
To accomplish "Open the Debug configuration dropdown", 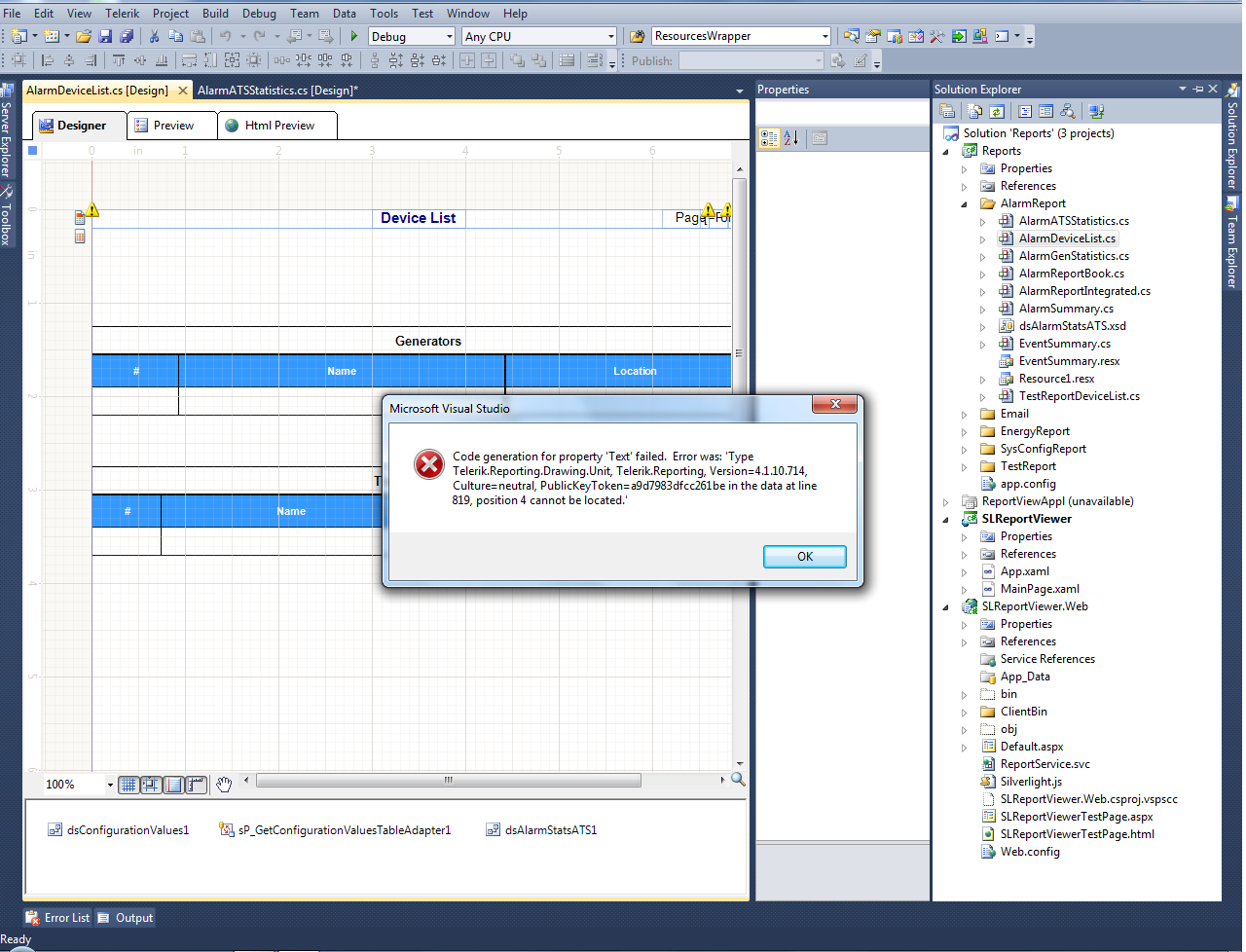I will pyautogui.click(x=450, y=37).
